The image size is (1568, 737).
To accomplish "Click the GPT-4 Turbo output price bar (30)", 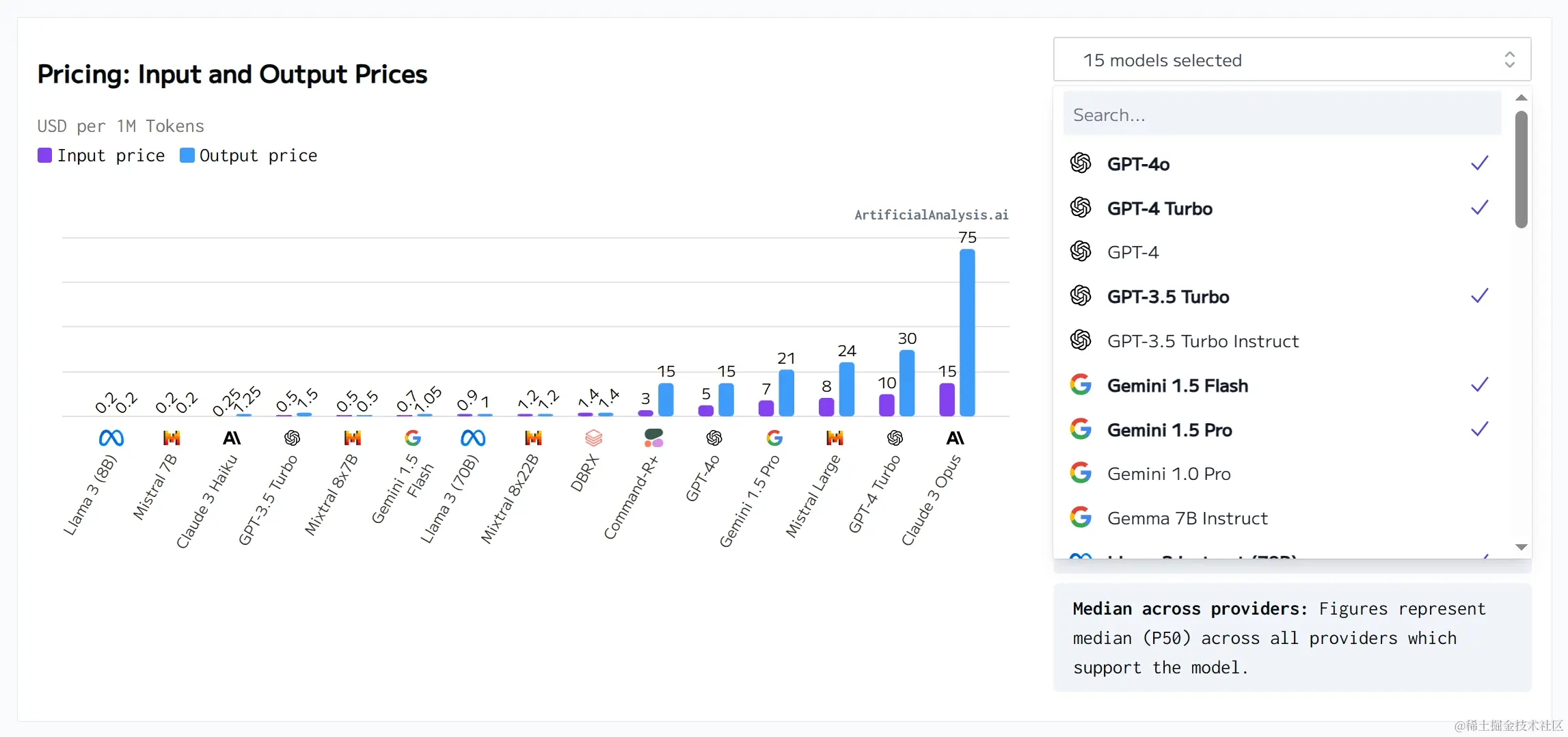I will point(907,383).
